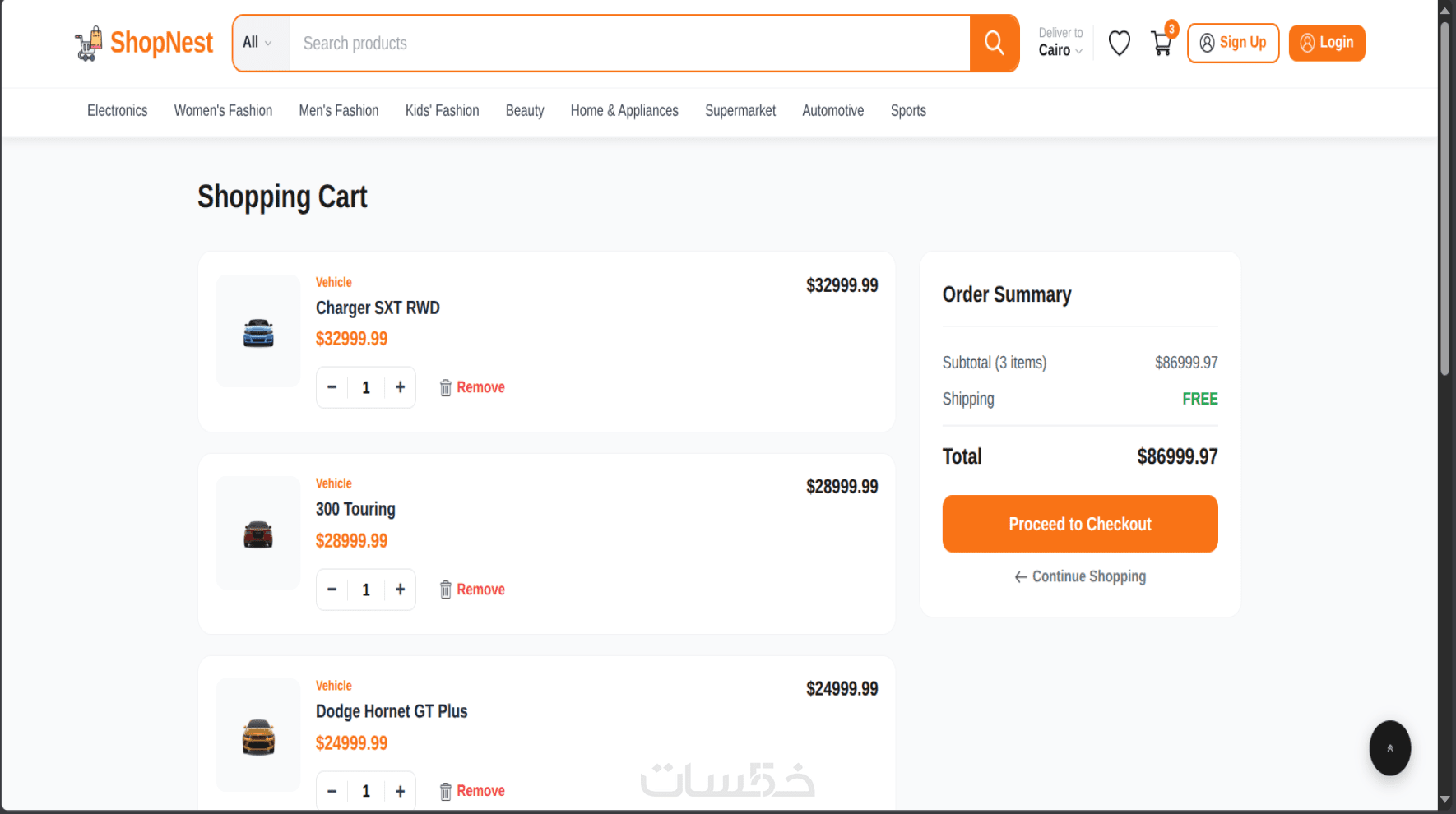The height and width of the screenshot is (814, 1456).
Task: Open the Electronics category menu
Action: [118, 110]
